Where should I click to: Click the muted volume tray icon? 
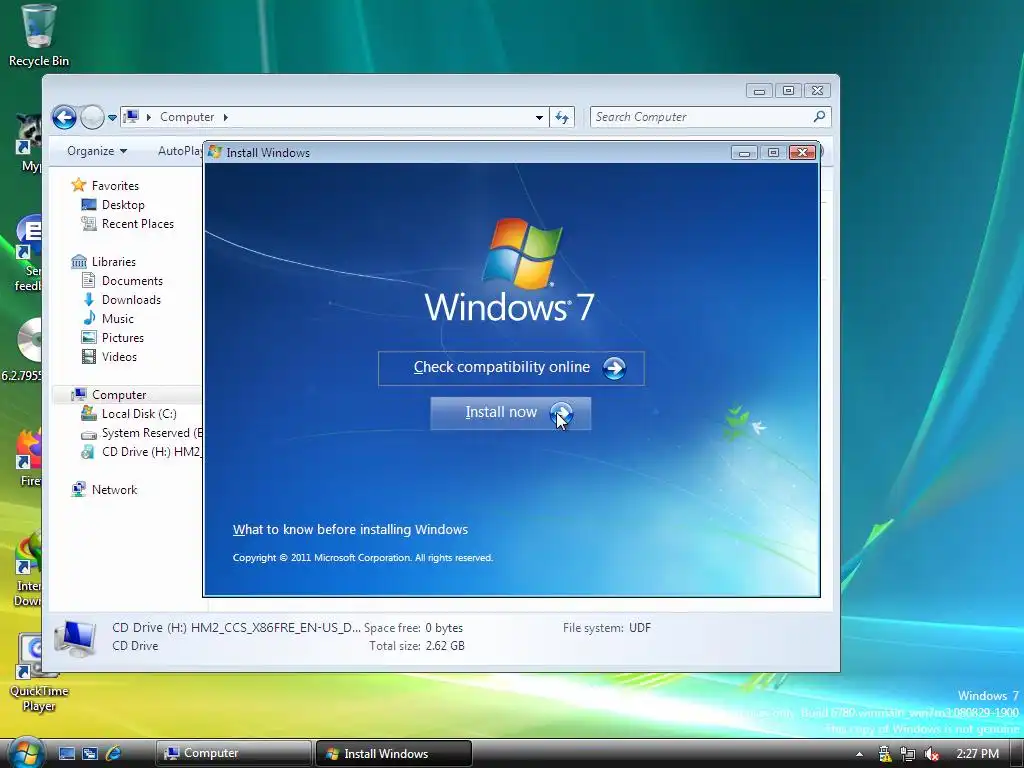pos(932,754)
